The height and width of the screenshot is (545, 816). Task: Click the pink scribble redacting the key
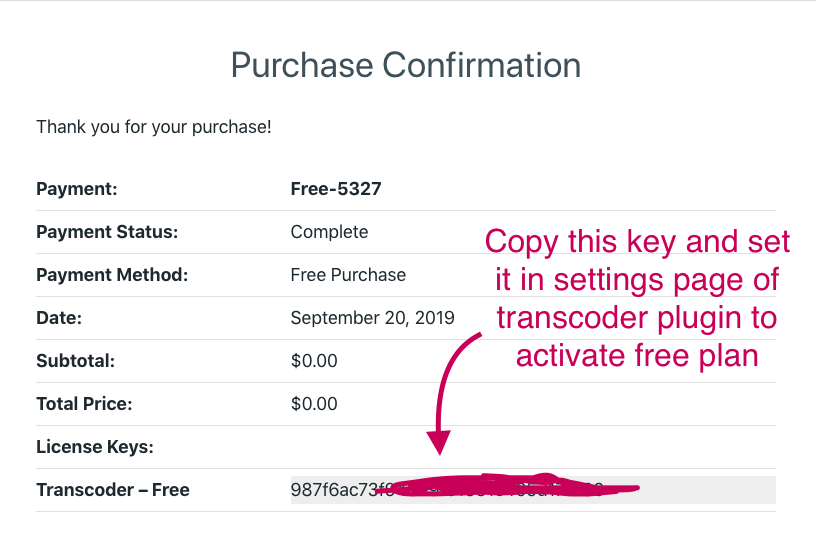click(x=500, y=488)
